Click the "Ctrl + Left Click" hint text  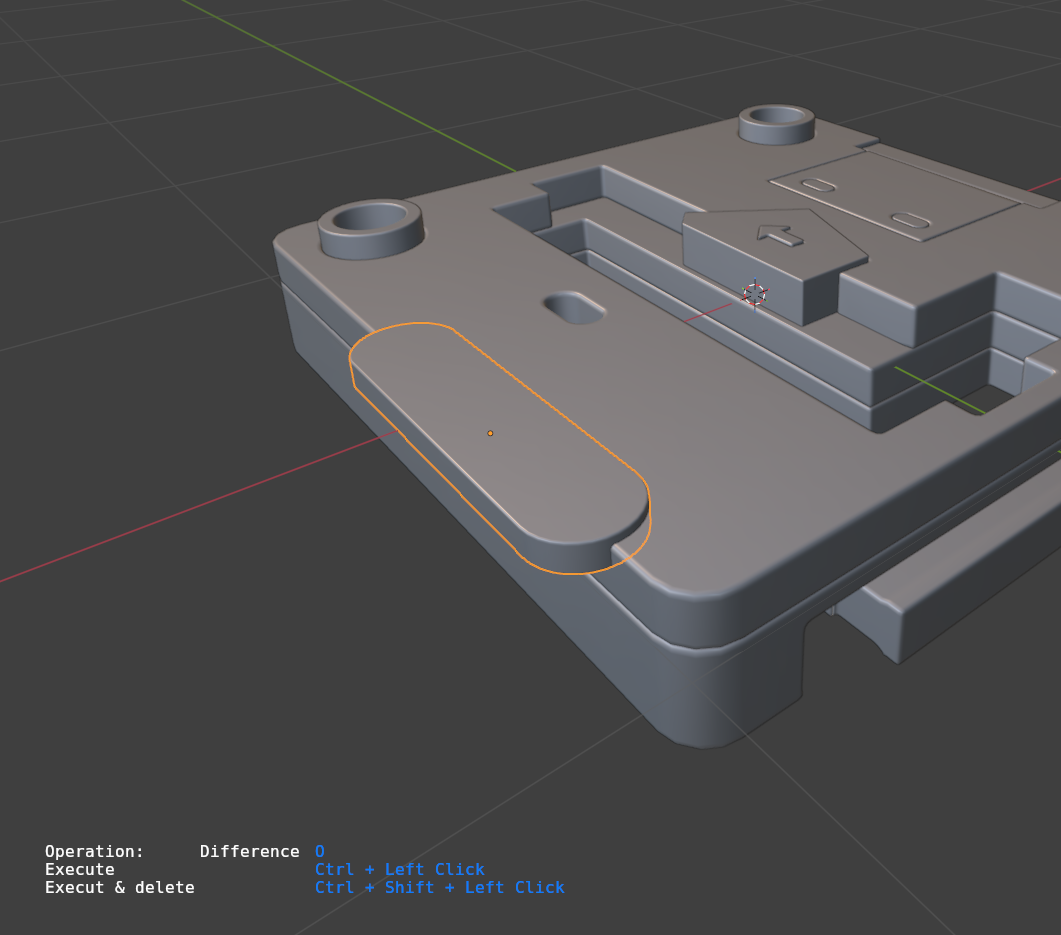399,869
